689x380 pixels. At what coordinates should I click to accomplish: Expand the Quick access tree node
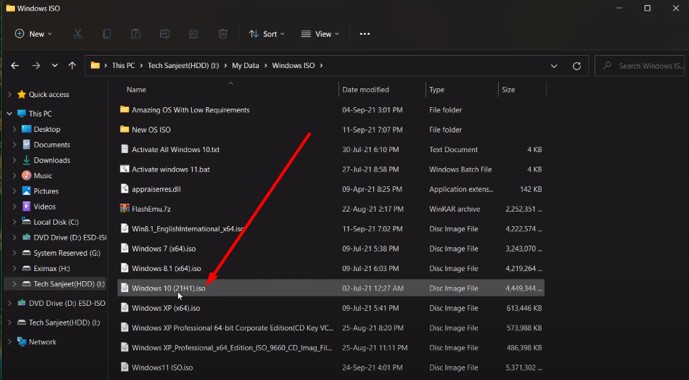[9, 94]
